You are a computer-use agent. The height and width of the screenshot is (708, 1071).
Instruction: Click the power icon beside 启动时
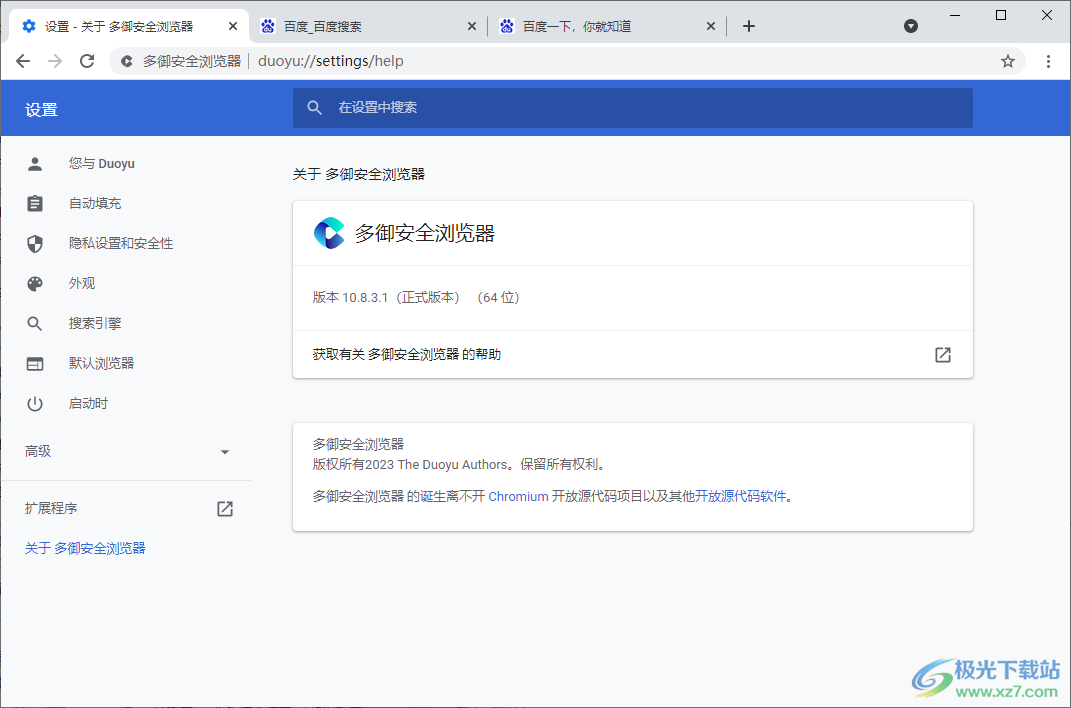pyautogui.click(x=35, y=403)
